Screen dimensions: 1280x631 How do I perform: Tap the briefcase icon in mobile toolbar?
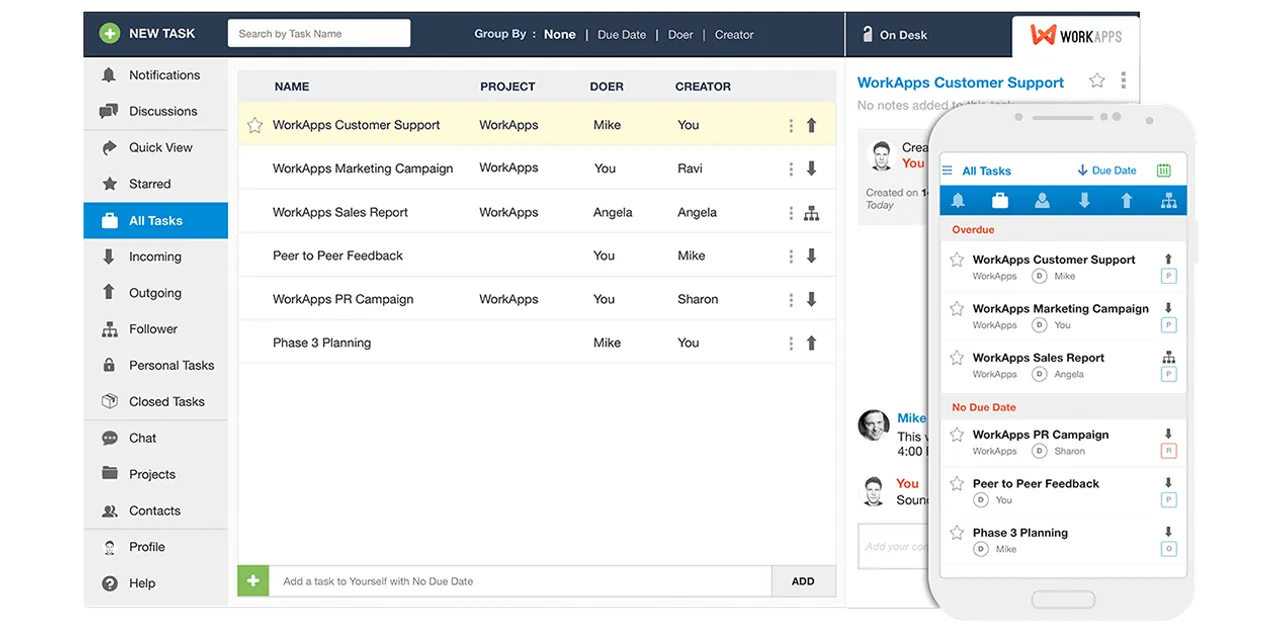(999, 201)
